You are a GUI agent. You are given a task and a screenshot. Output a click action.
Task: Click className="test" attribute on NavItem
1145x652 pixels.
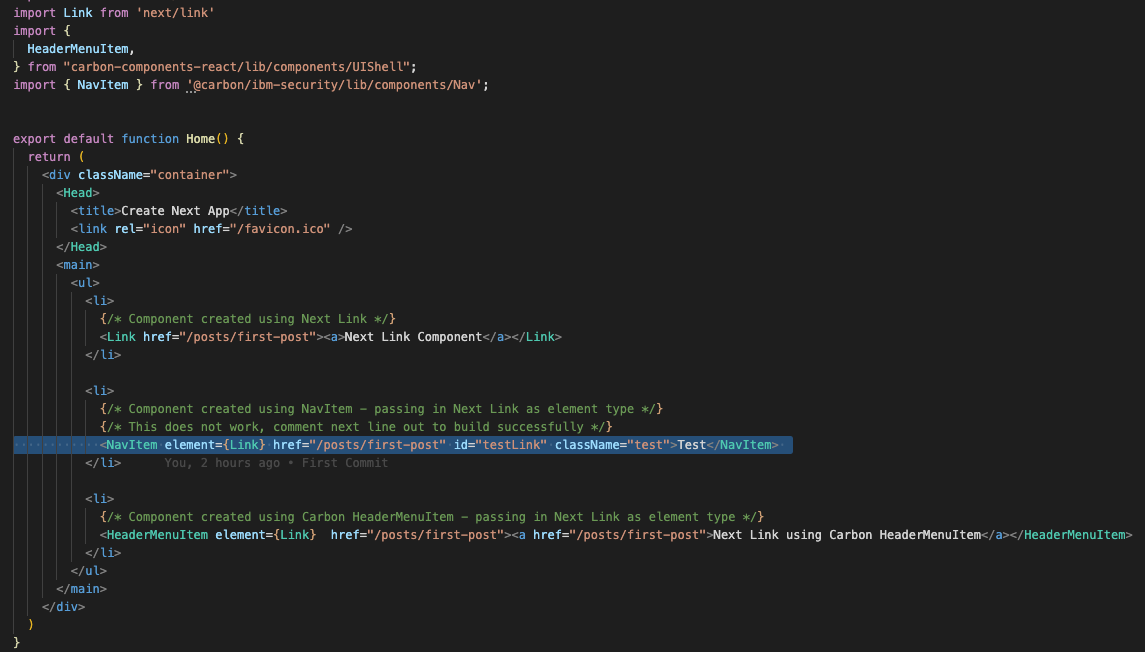(613, 445)
